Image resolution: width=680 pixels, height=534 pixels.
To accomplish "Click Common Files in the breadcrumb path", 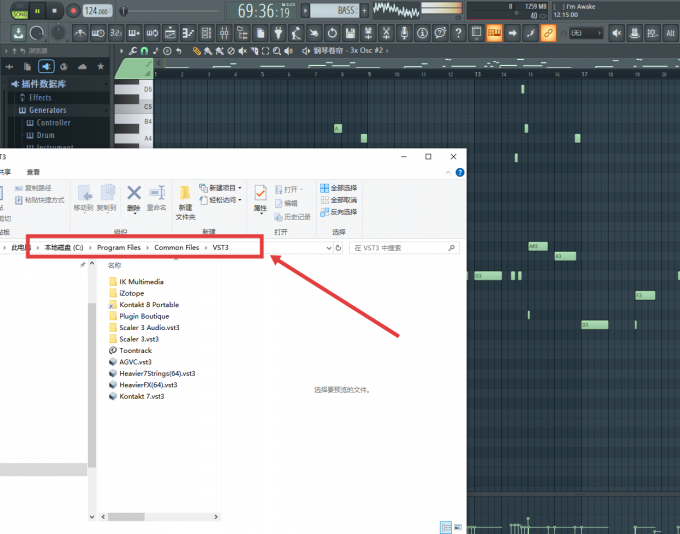I will (177, 247).
